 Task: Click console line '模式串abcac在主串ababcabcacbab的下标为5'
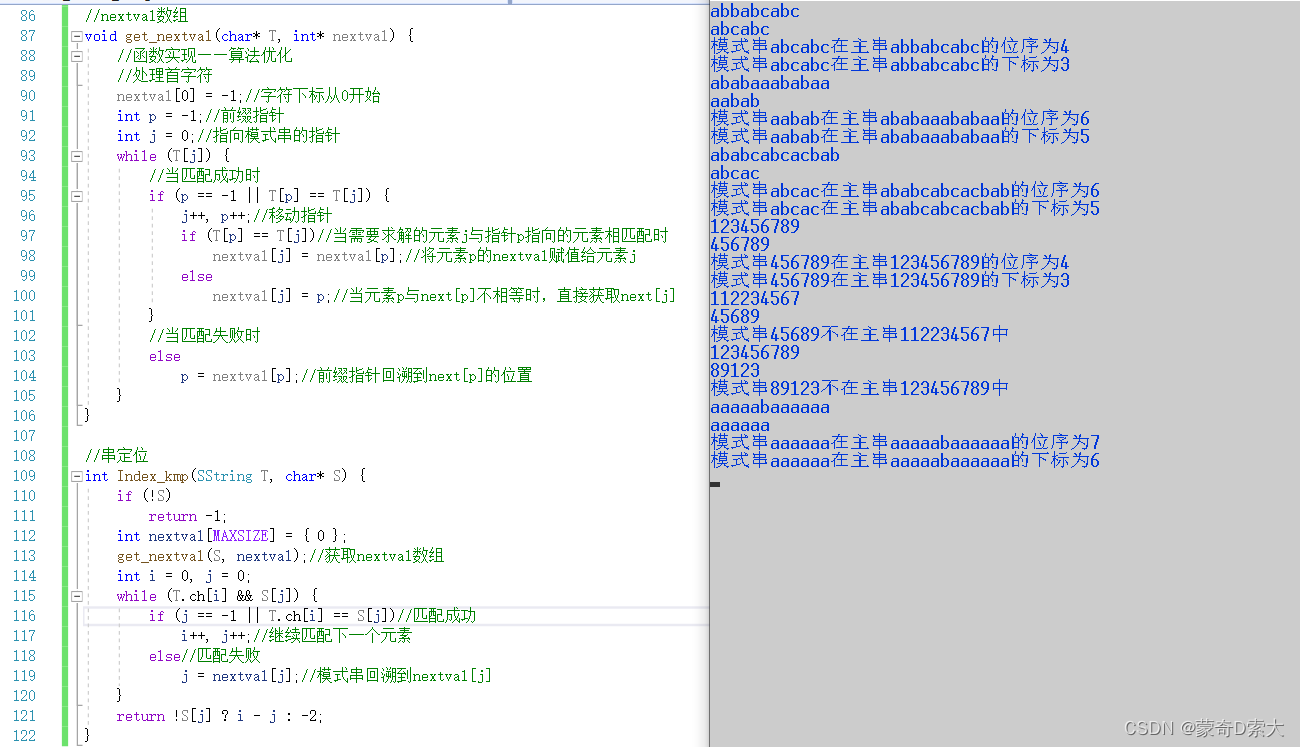[905, 209]
